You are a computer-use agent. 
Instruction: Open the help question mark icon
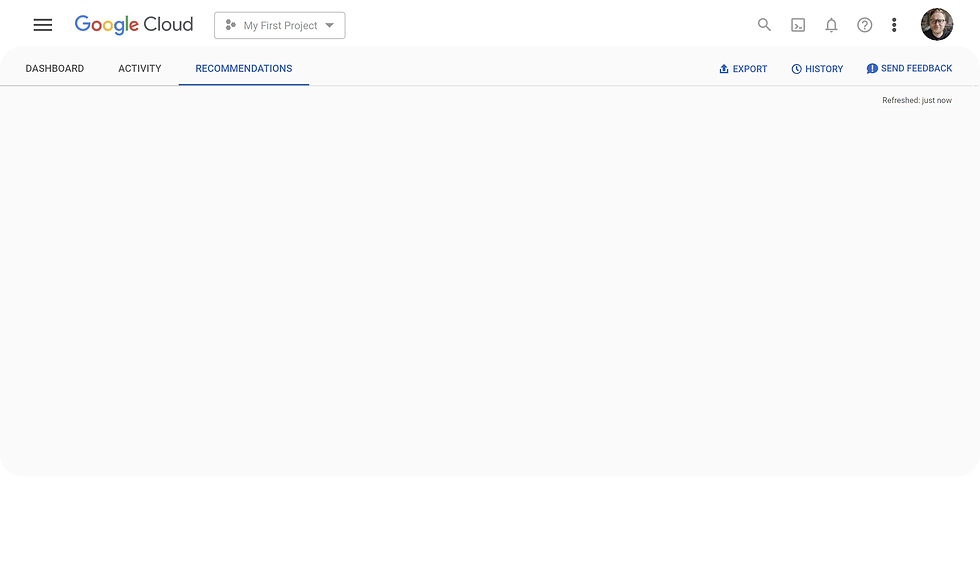click(864, 25)
